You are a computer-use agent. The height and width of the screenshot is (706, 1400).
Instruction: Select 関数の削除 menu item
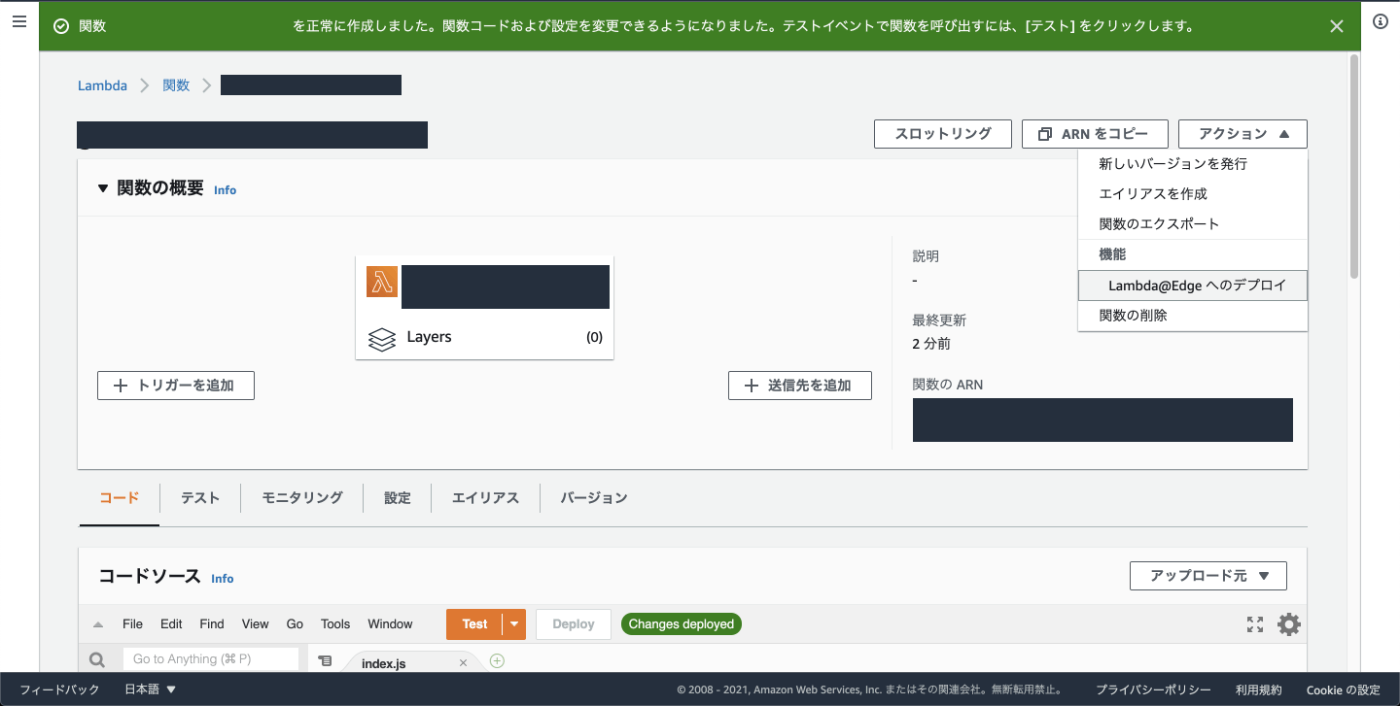(x=1192, y=316)
